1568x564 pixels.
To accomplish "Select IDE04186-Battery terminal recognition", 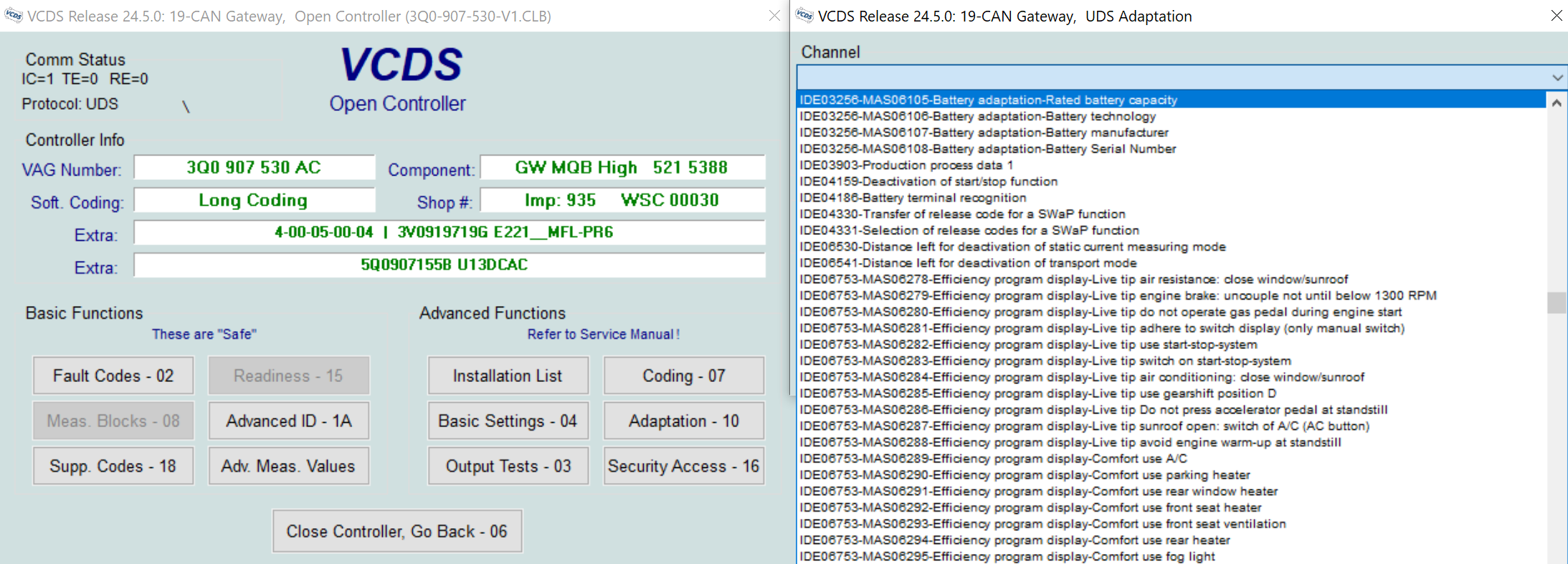I will coord(1172,198).
